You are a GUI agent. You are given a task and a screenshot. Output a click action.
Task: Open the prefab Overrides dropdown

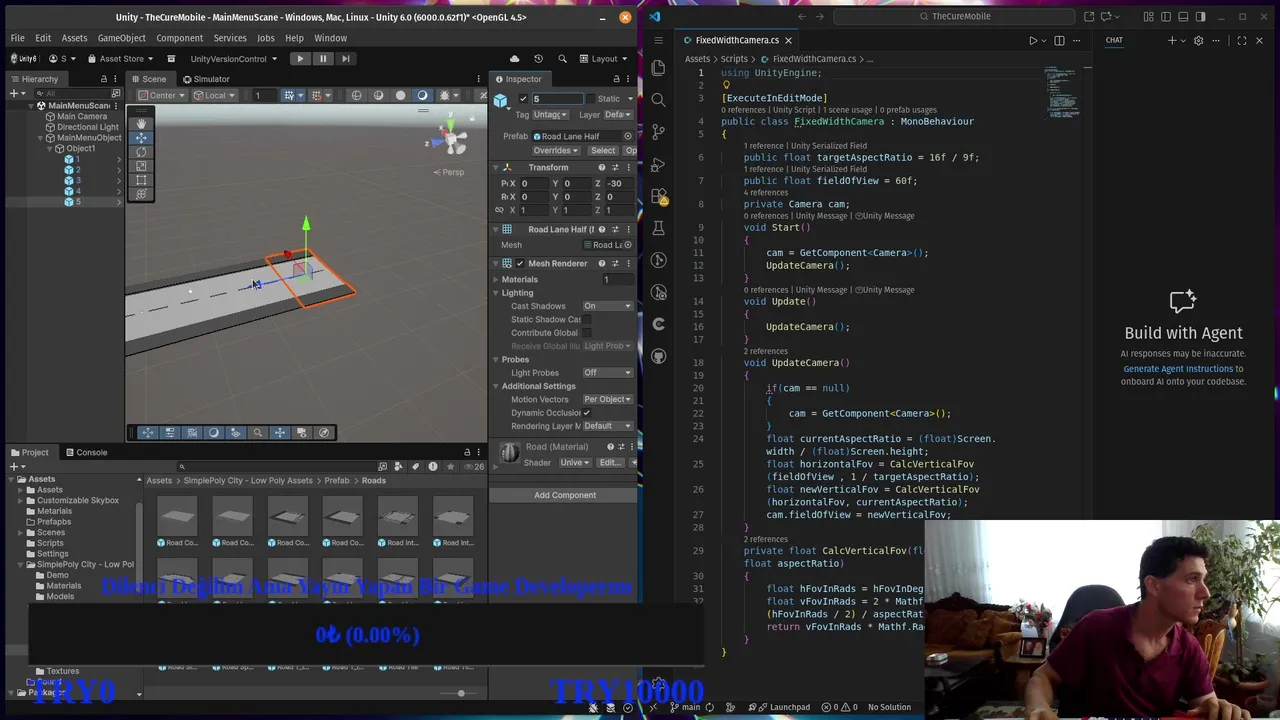point(555,151)
